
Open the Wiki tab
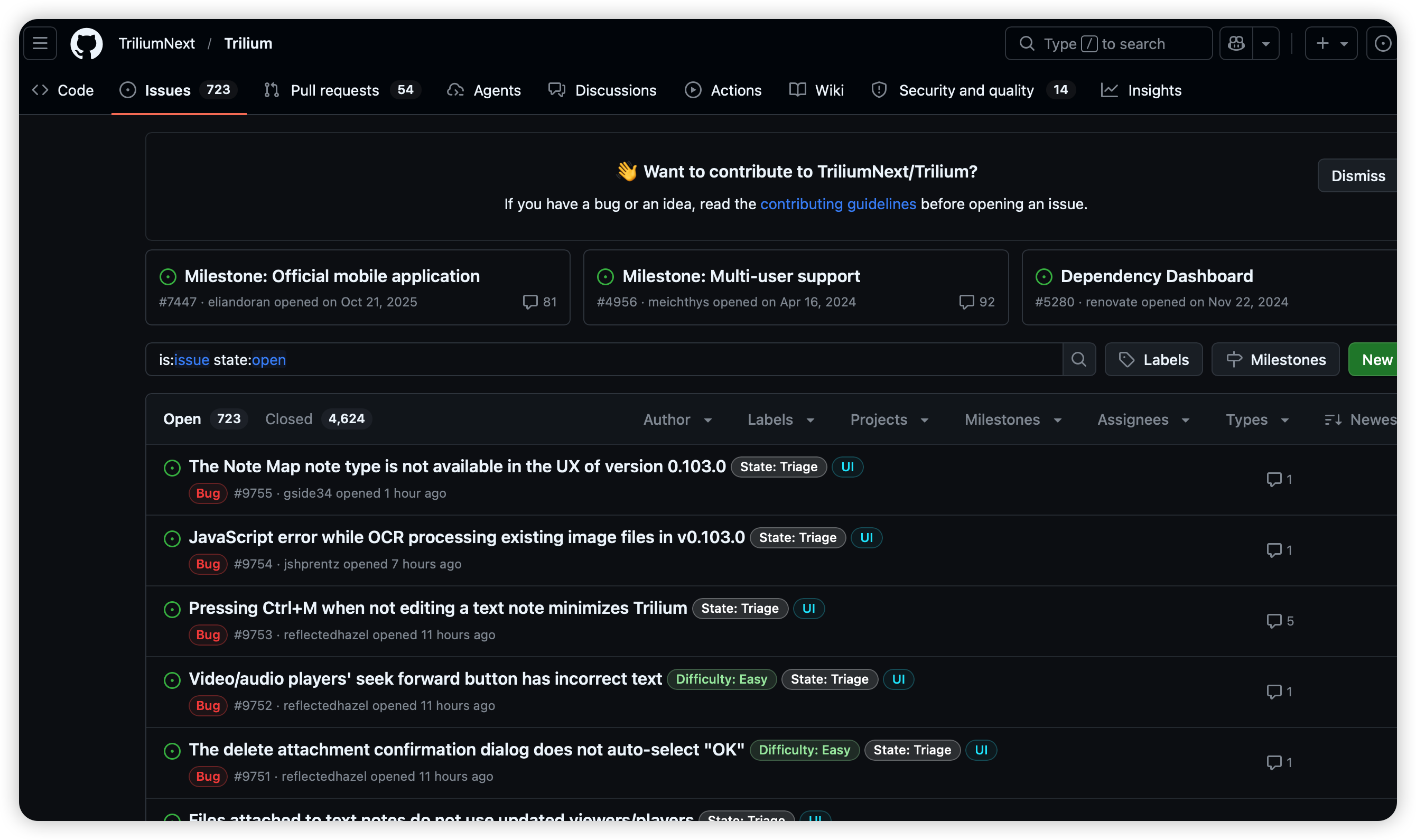click(x=817, y=90)
